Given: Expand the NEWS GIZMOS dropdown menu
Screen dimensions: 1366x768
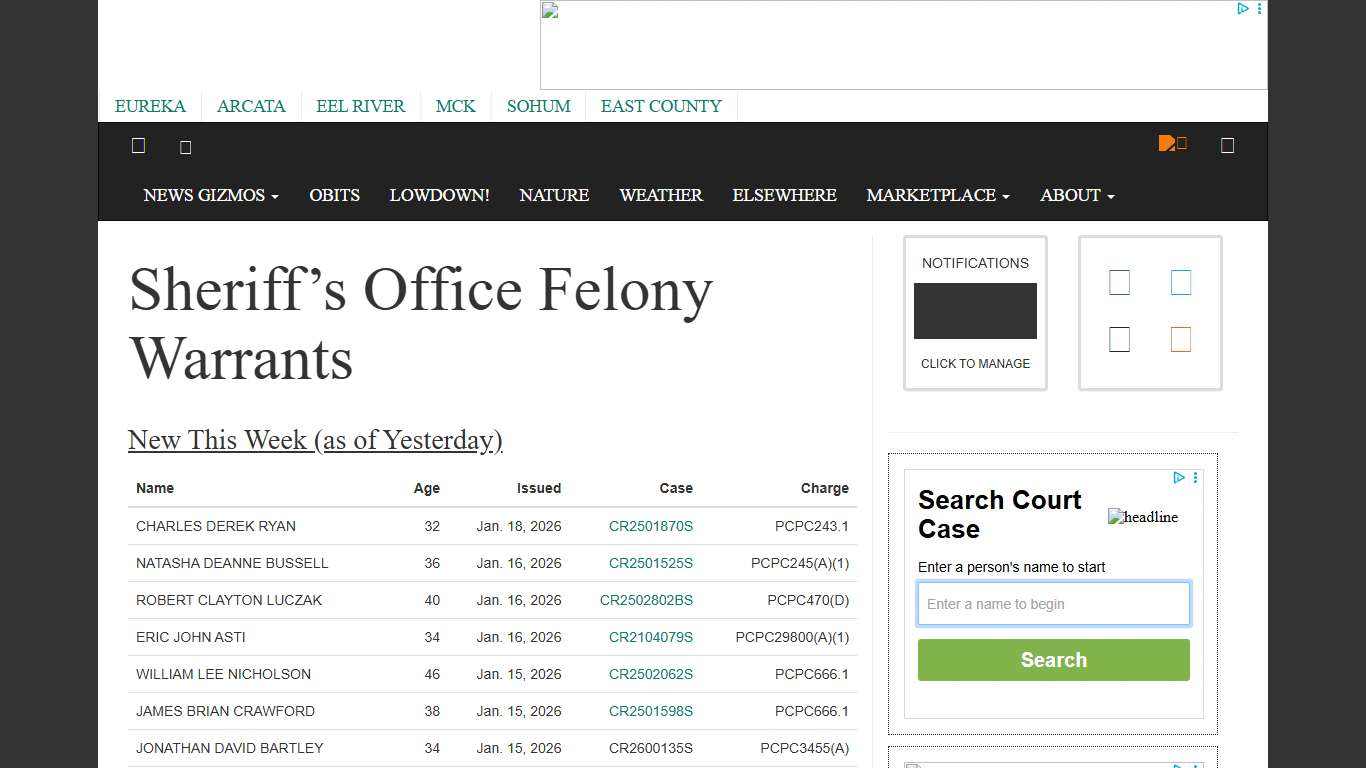Looking at the screenshot, I should point(210,195).
